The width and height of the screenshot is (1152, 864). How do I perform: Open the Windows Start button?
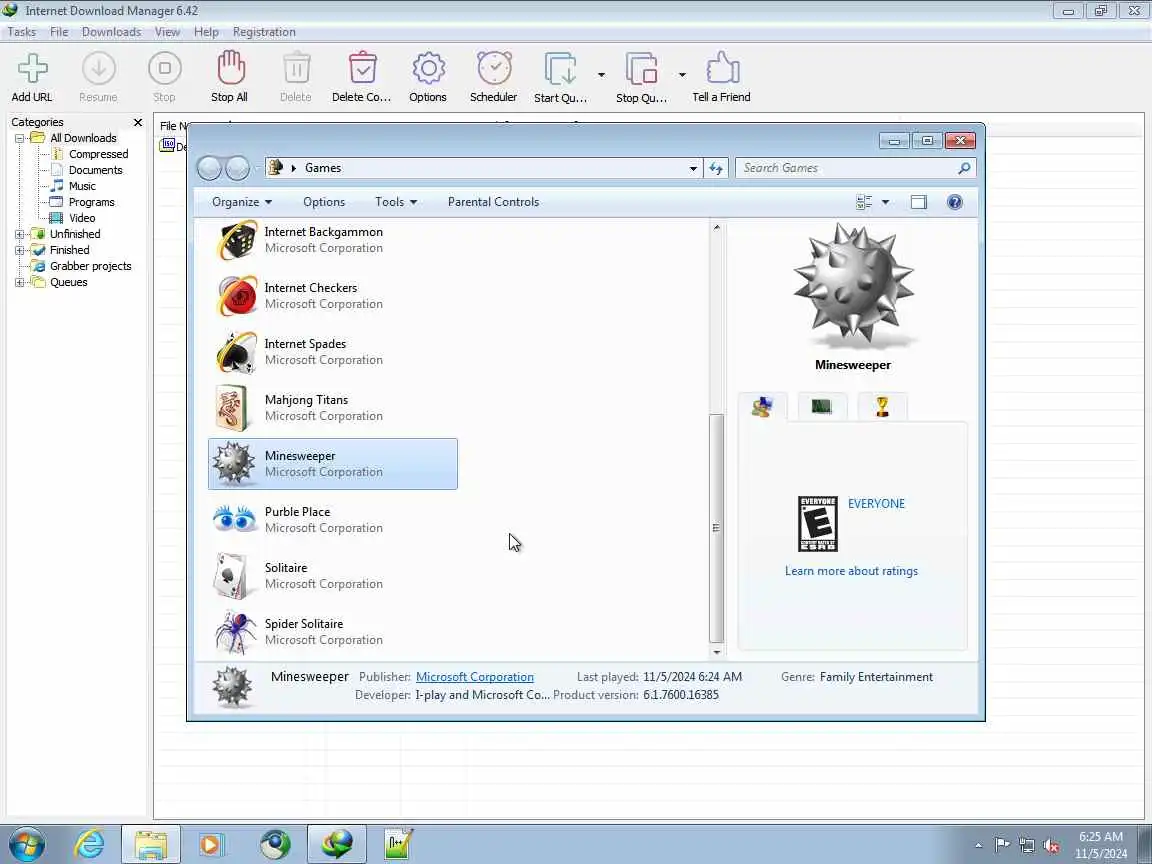coord(27,844)
